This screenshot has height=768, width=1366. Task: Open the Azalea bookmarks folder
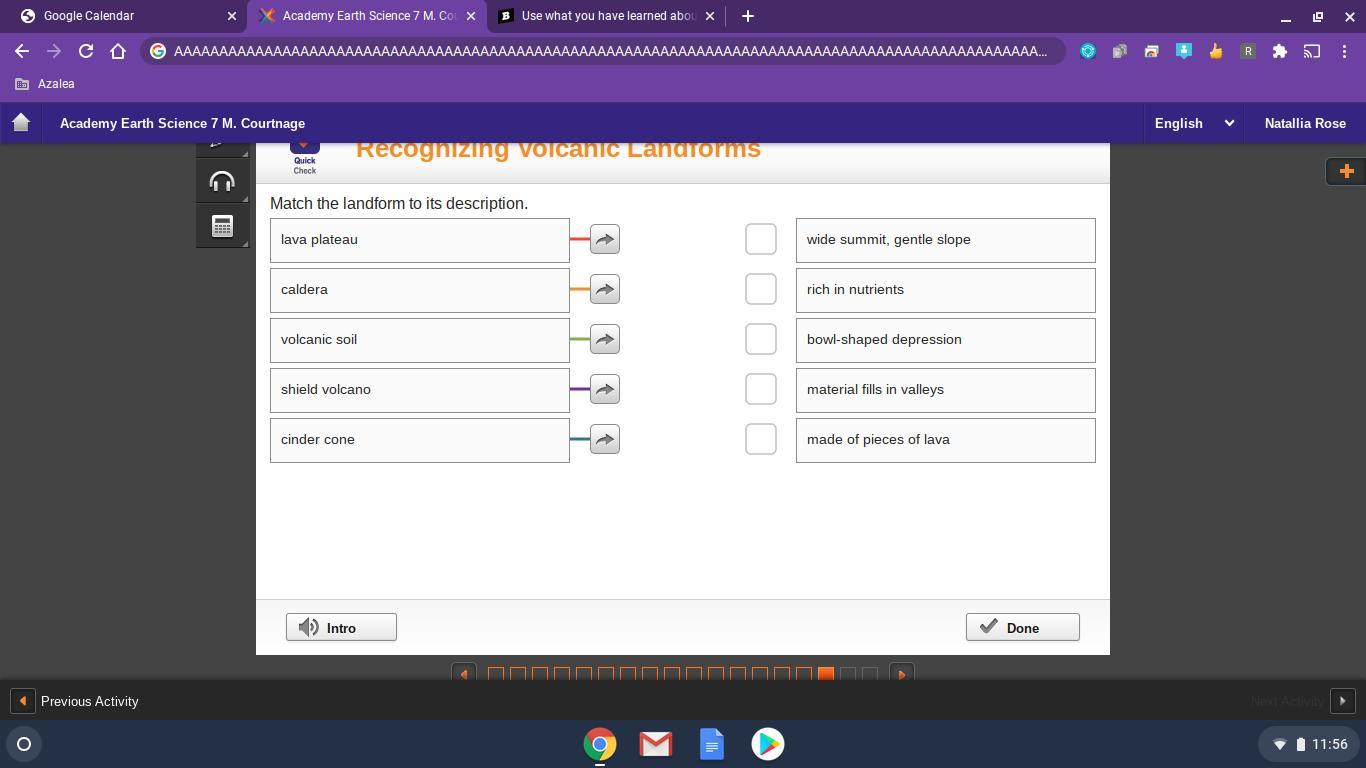point(46,84)
